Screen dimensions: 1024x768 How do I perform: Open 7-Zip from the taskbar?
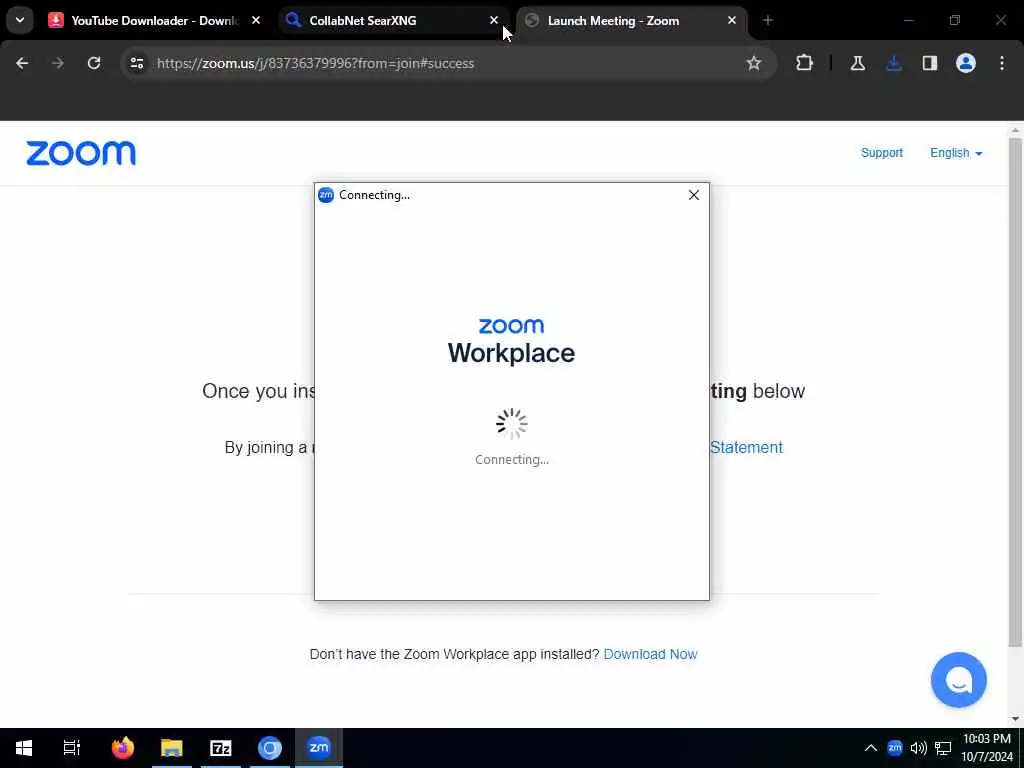pos(221,748)
